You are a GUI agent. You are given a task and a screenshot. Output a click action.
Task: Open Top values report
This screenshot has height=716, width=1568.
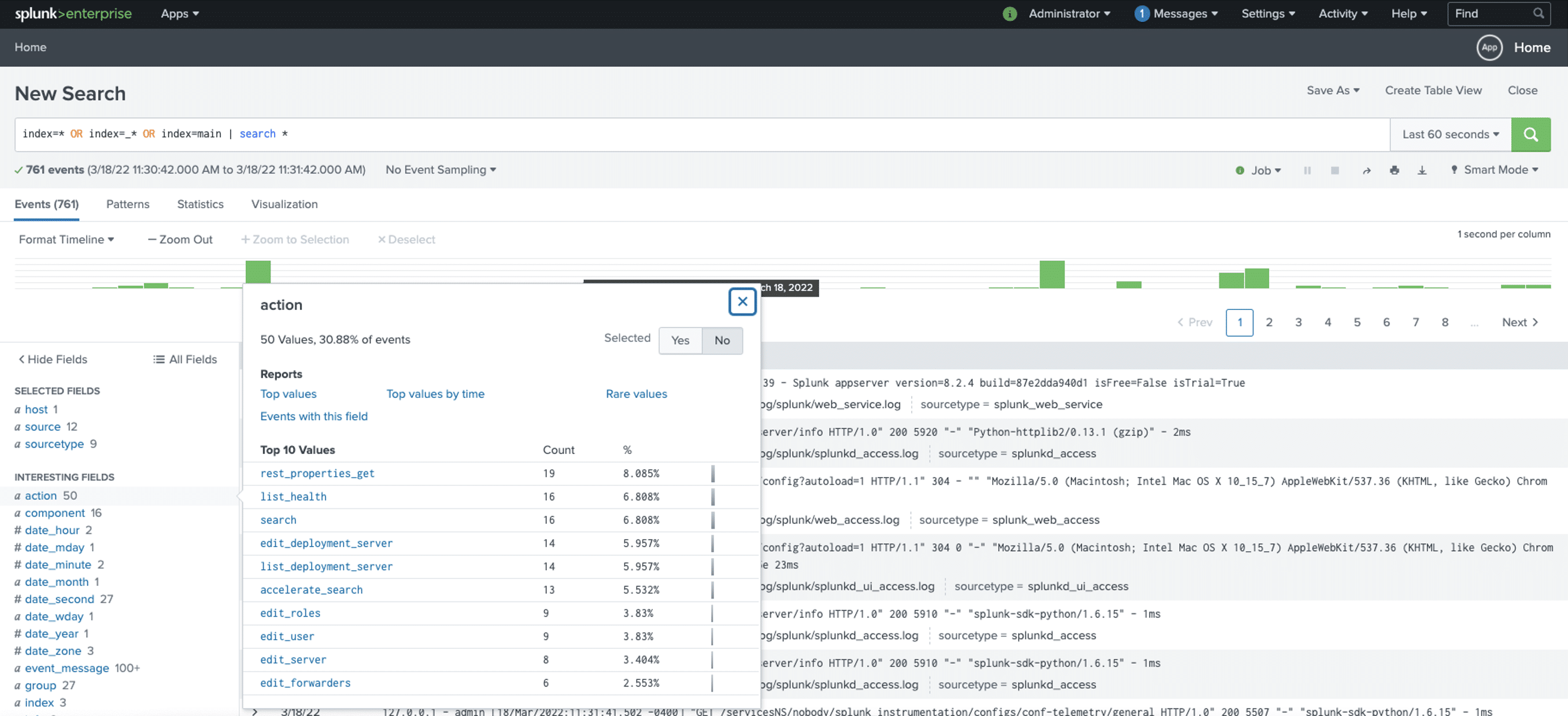(x=288, y=394)
